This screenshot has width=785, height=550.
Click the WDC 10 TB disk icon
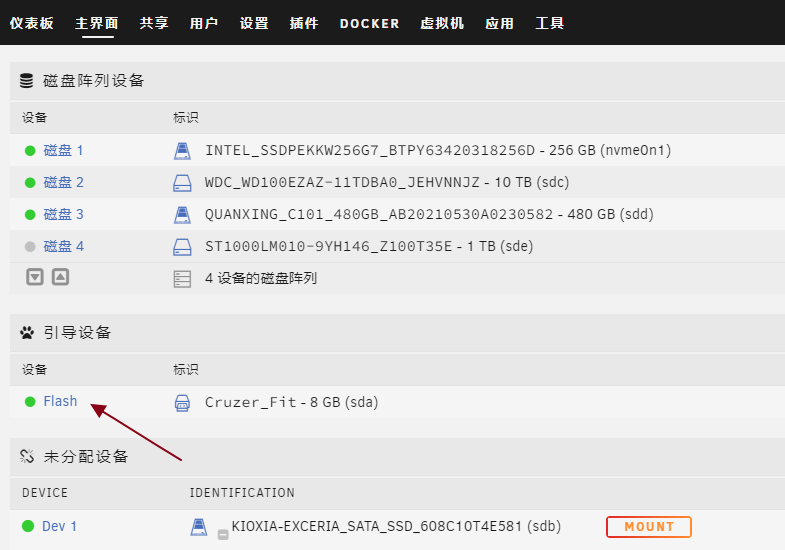pos(182,183)
